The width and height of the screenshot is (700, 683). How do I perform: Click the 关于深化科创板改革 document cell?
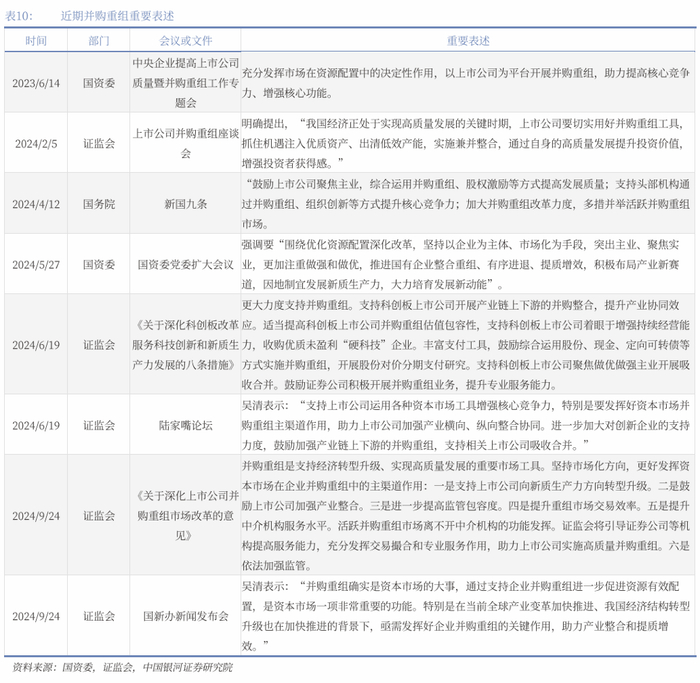(185, 345)
